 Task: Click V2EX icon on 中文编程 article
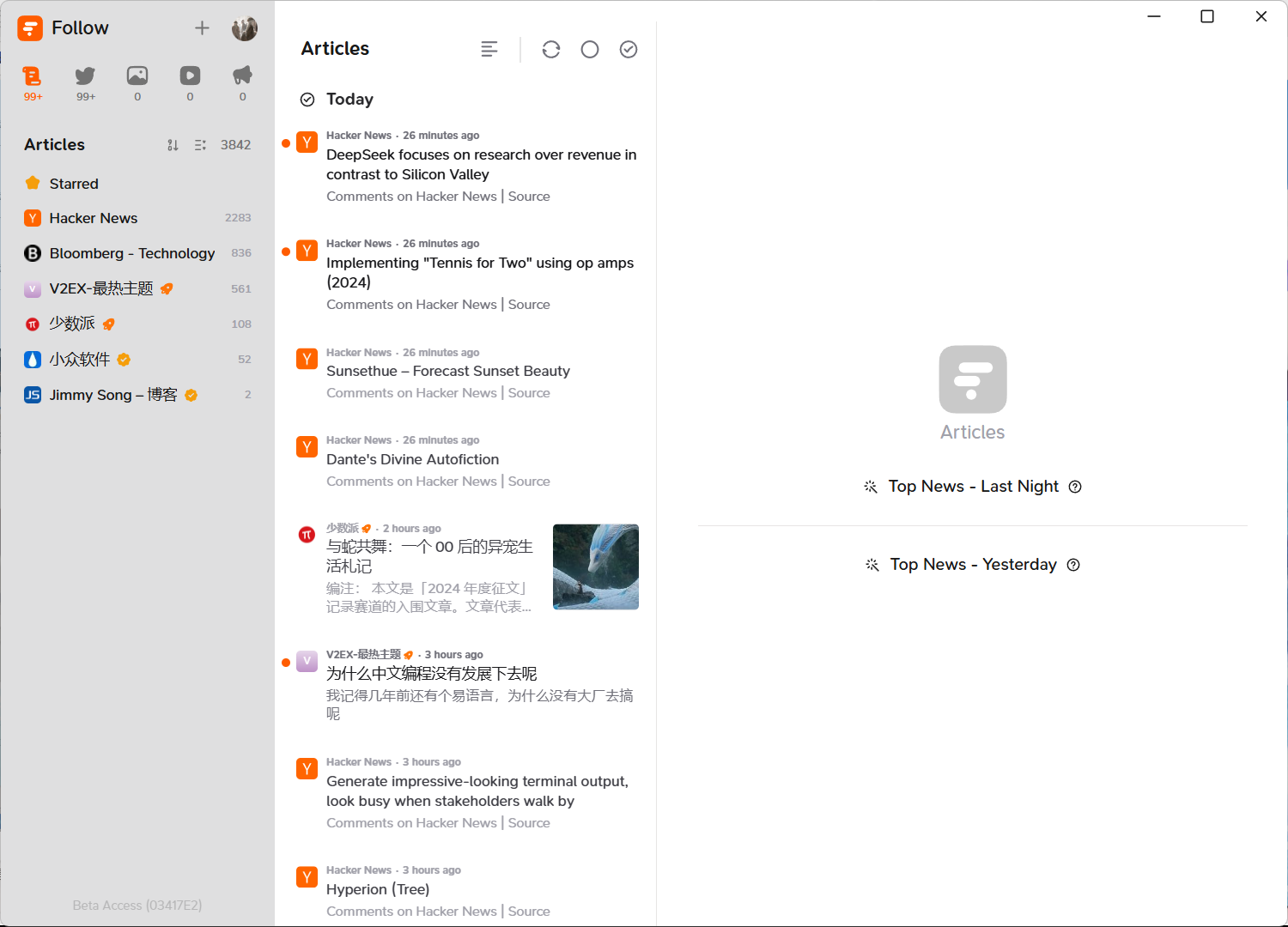(x=307, y=661)
